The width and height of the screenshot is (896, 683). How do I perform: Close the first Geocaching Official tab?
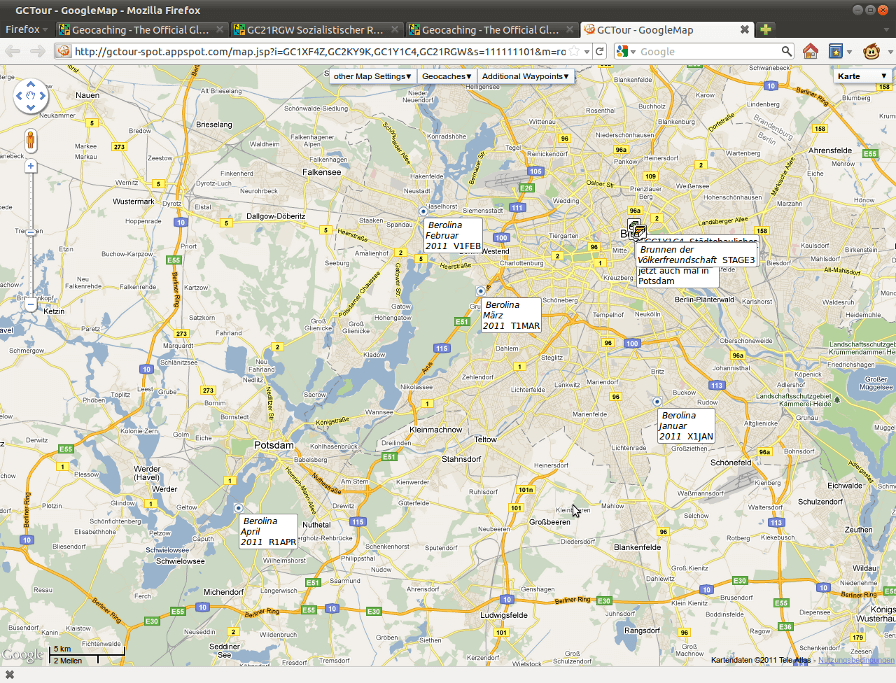coord(220,29)
